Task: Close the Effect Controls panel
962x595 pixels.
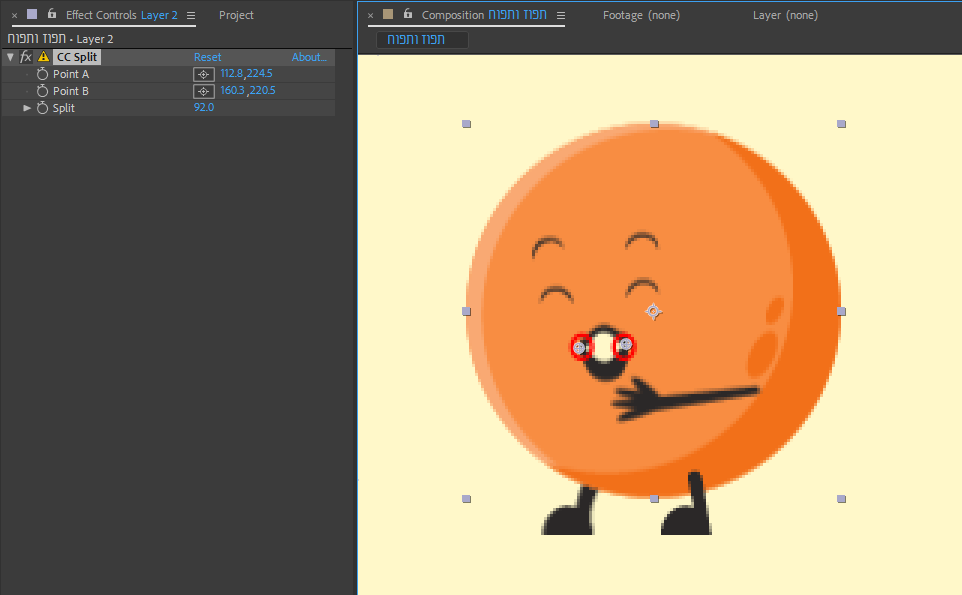Action: click(x=15, y=15)
